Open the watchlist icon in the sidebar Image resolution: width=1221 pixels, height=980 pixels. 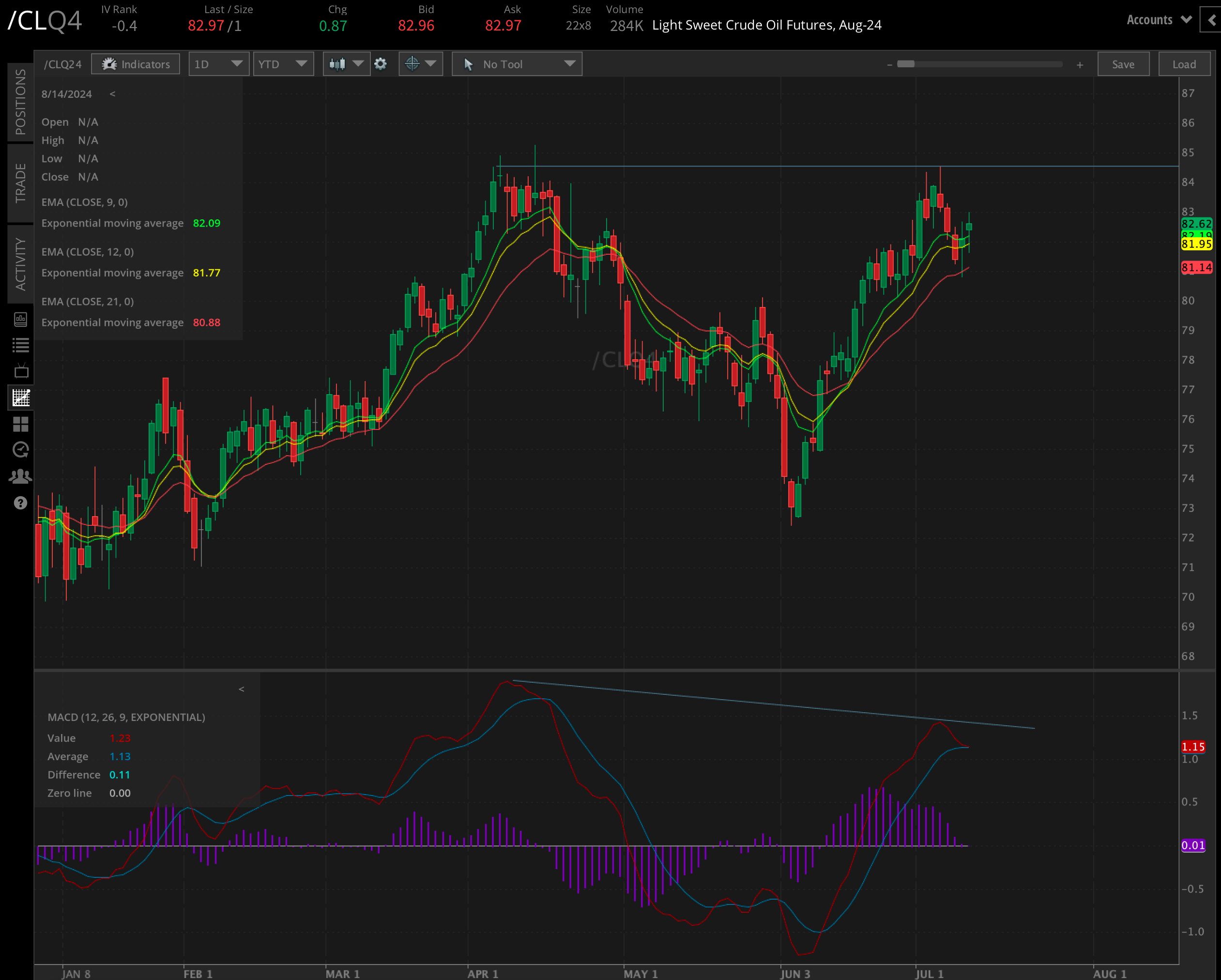[20, 345]
